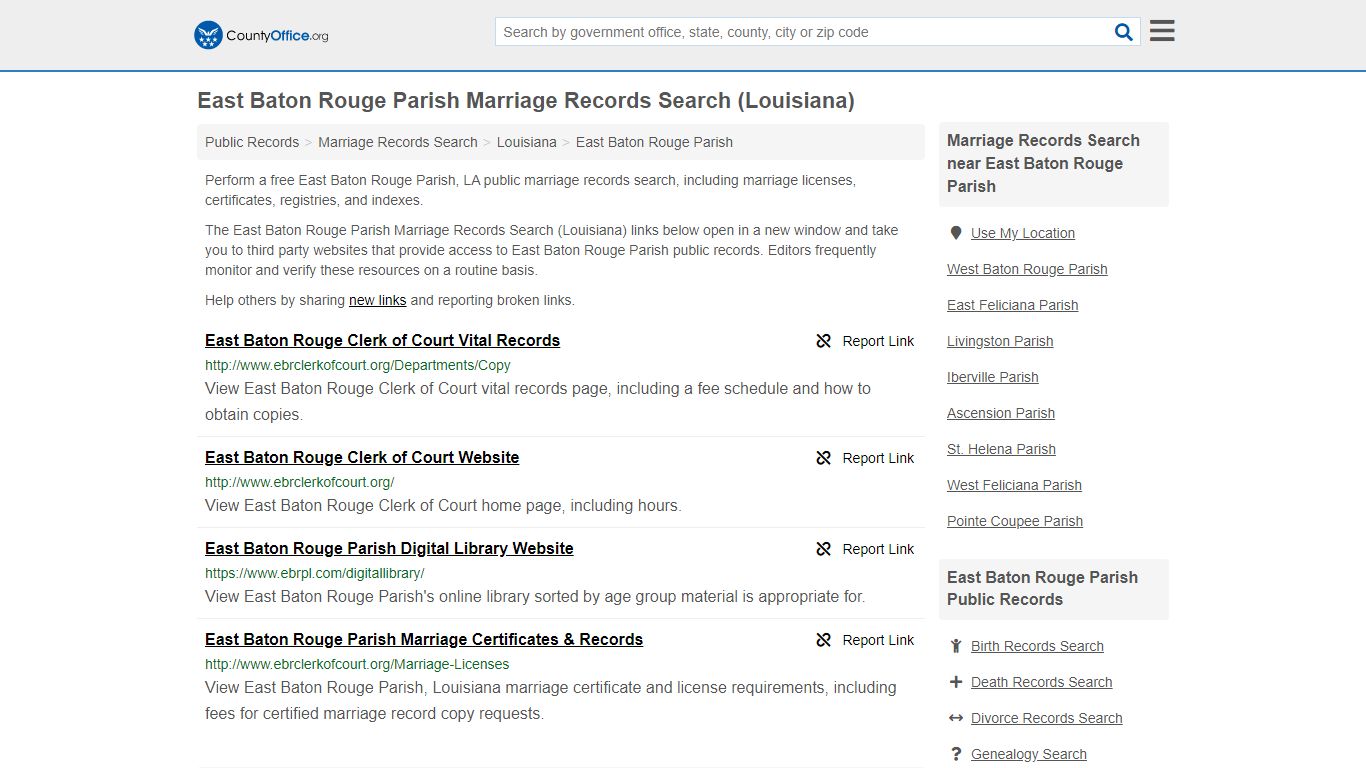
Task: Click the CountyOffice.org logo
Action: (261, 35)
